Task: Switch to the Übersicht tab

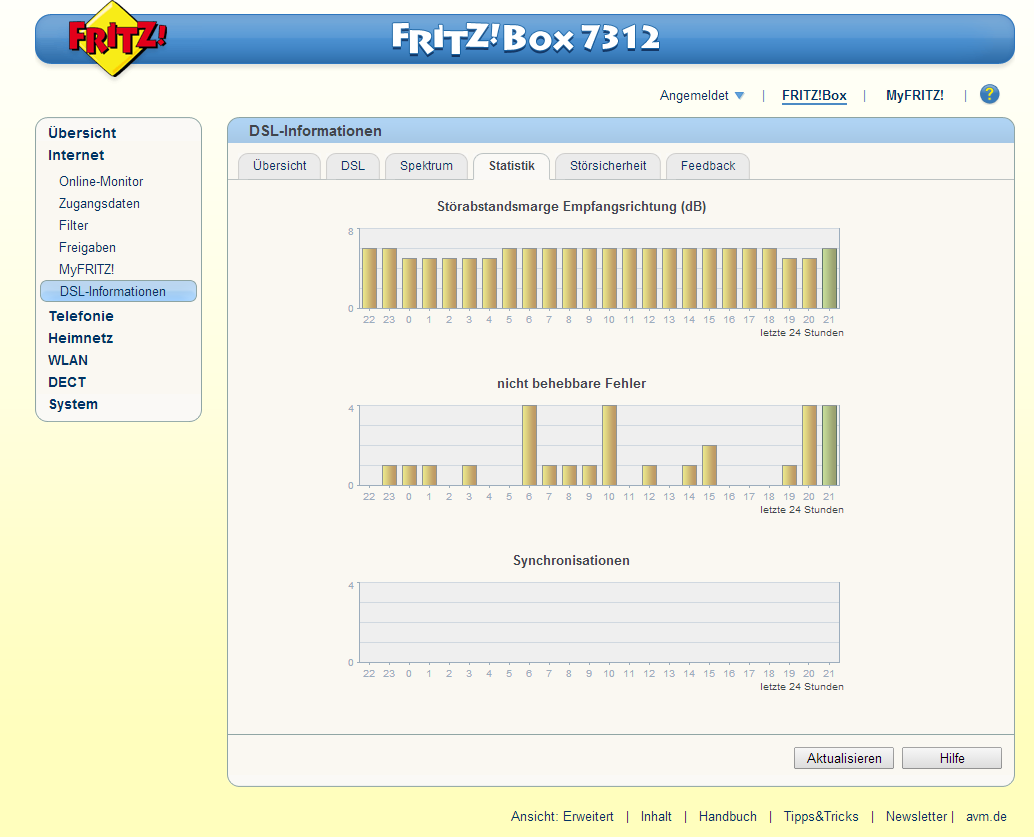Action: tap(280, 166)
